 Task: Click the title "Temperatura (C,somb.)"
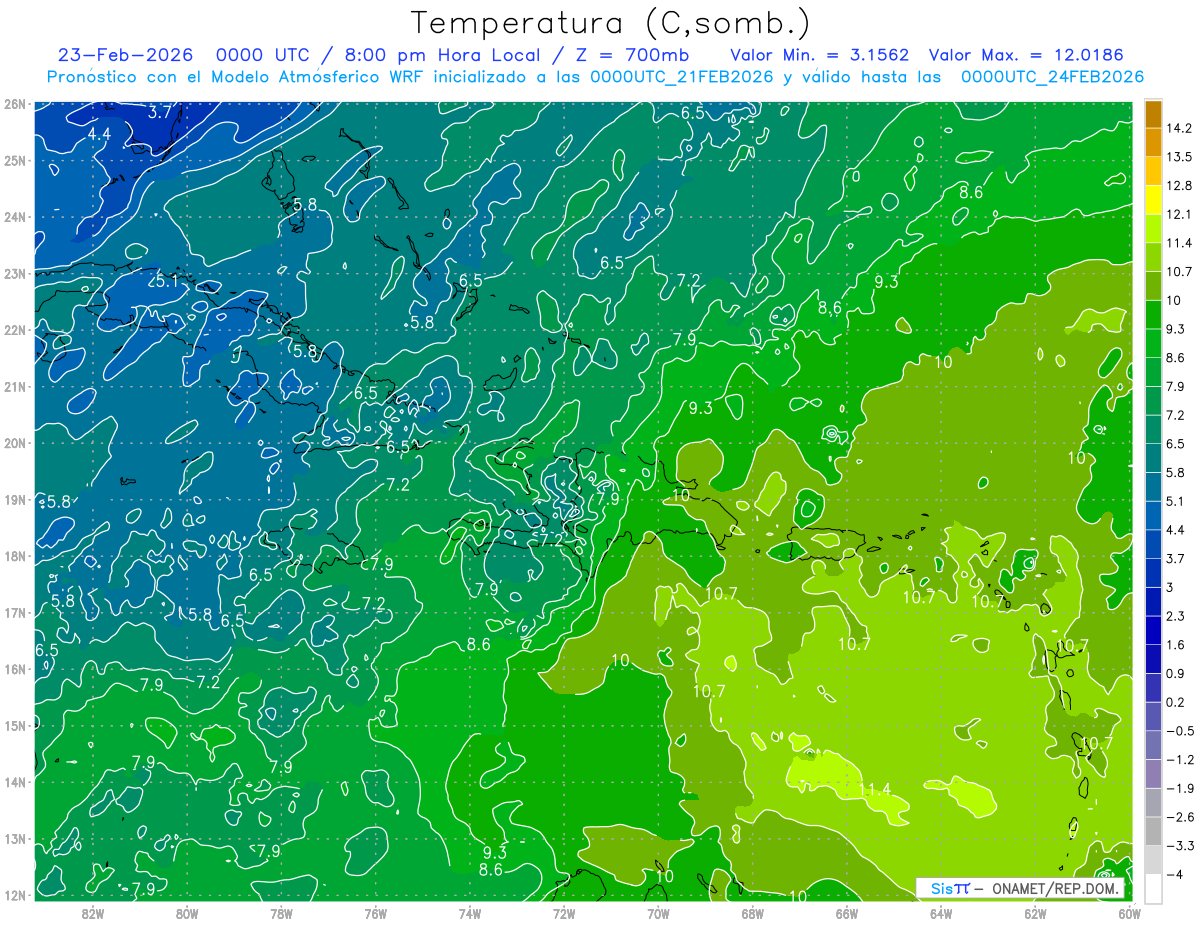click(611, 23)
